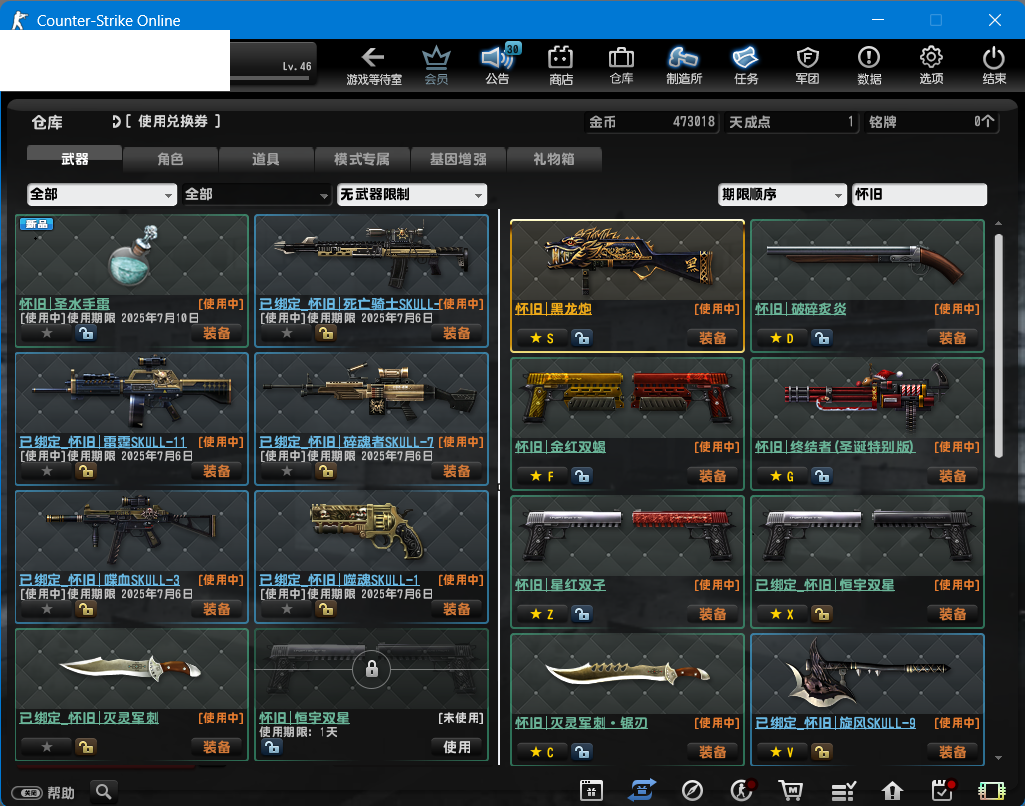This screenshot has height=806, width=1025.
Task: Open the 军团 clan shield icon
Action: (807, 65)
